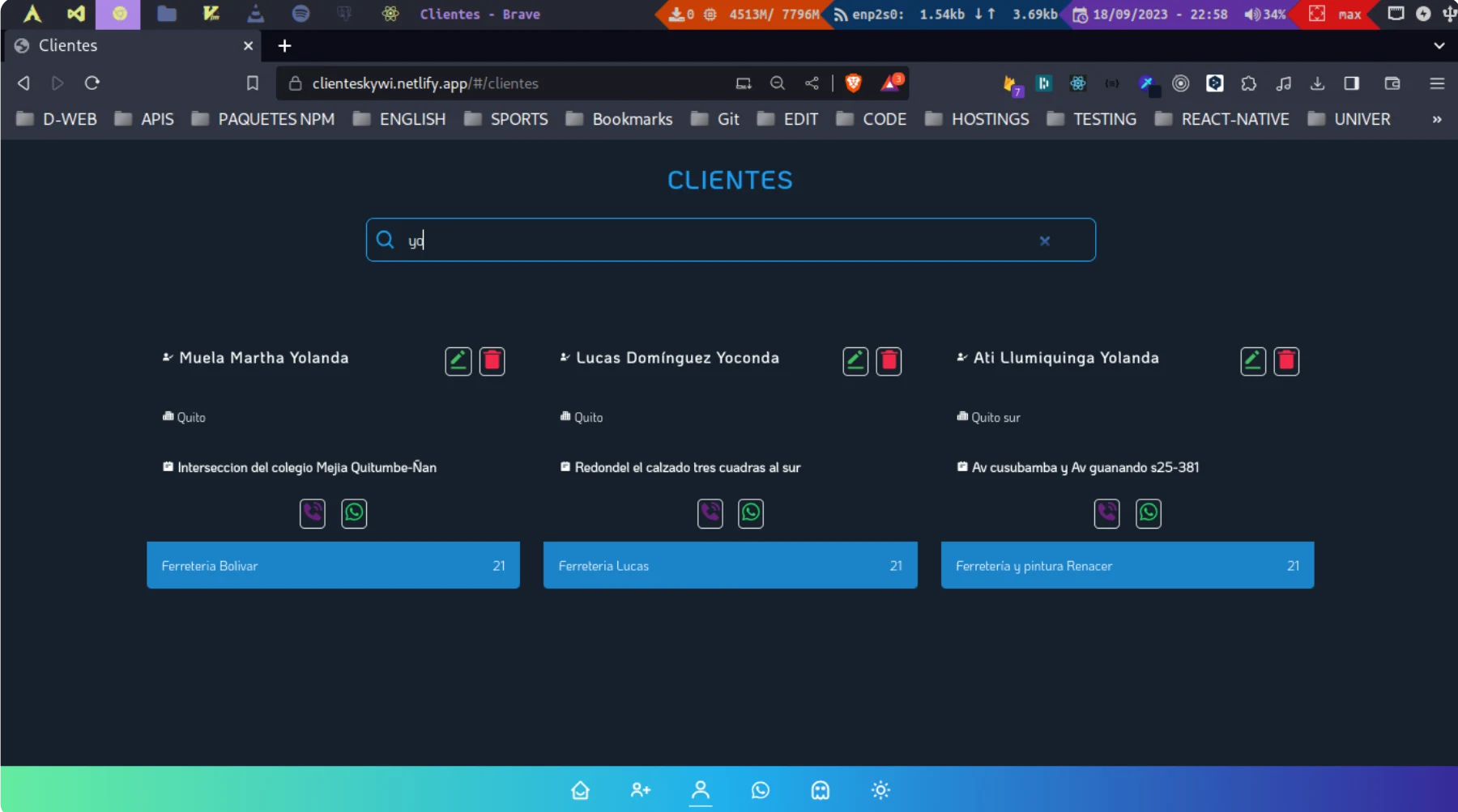Screen dimensions: 1458x812
Task: Toggle Brave Shields for this site
Action: click(853, 83)
